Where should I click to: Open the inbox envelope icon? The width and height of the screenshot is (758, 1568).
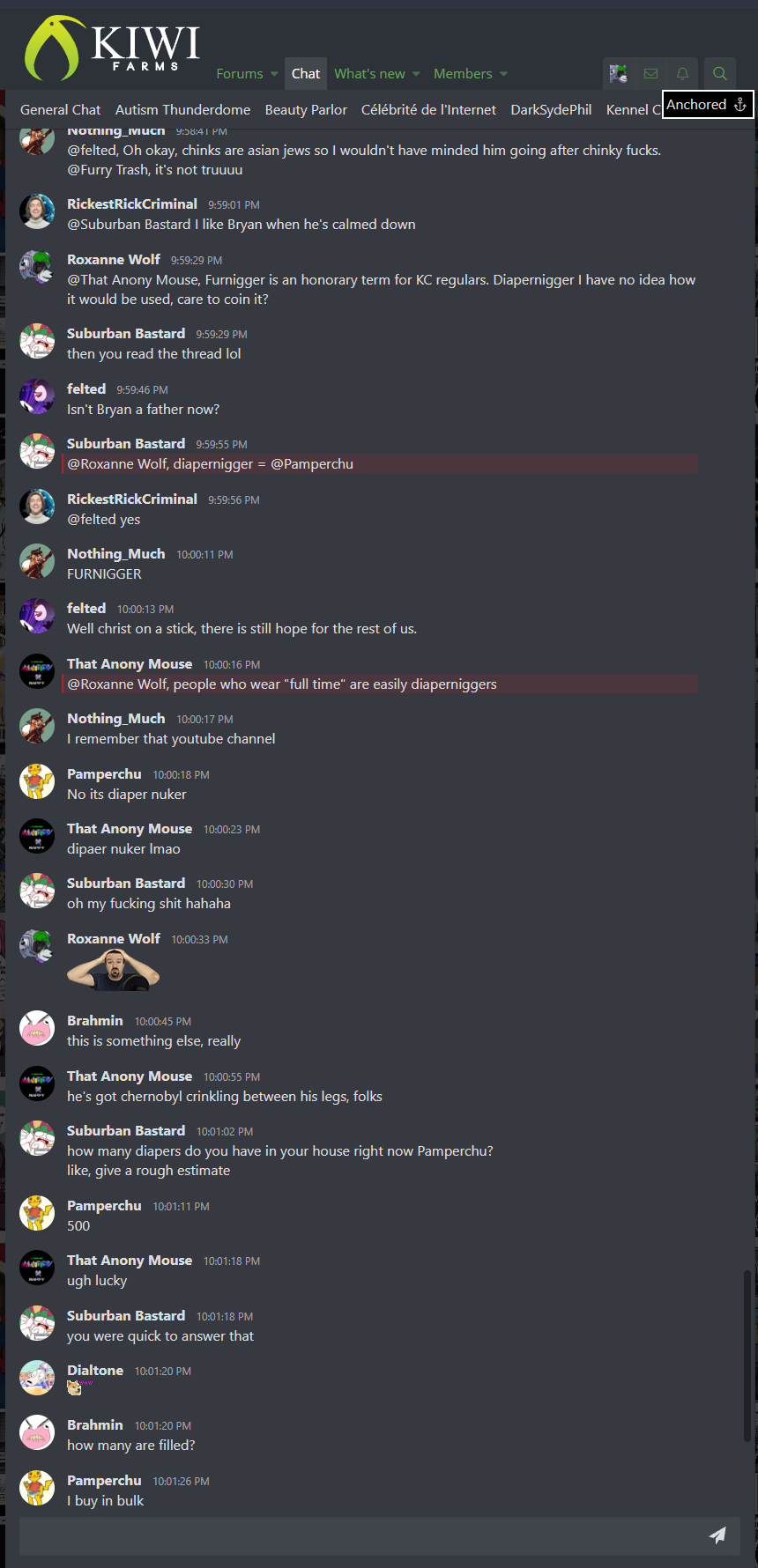pos(650,74)
